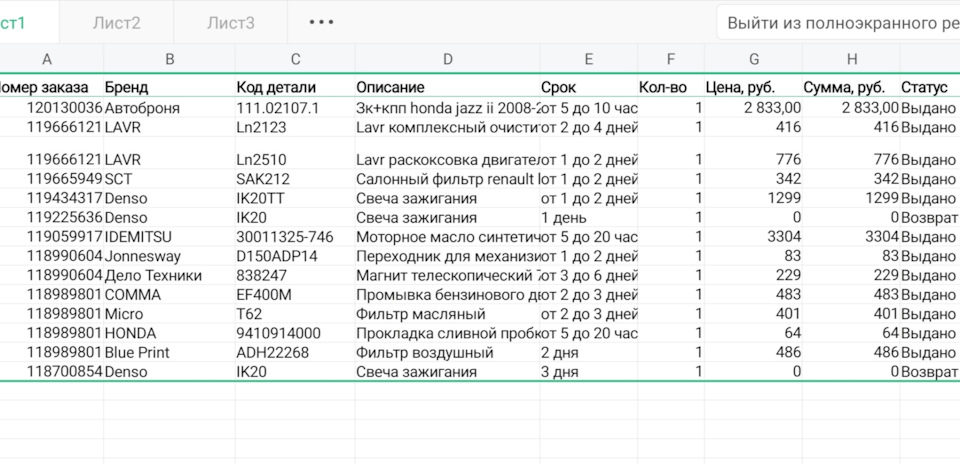
Task: Click the Кол-во header cell
Action: [x=671, y=87]
